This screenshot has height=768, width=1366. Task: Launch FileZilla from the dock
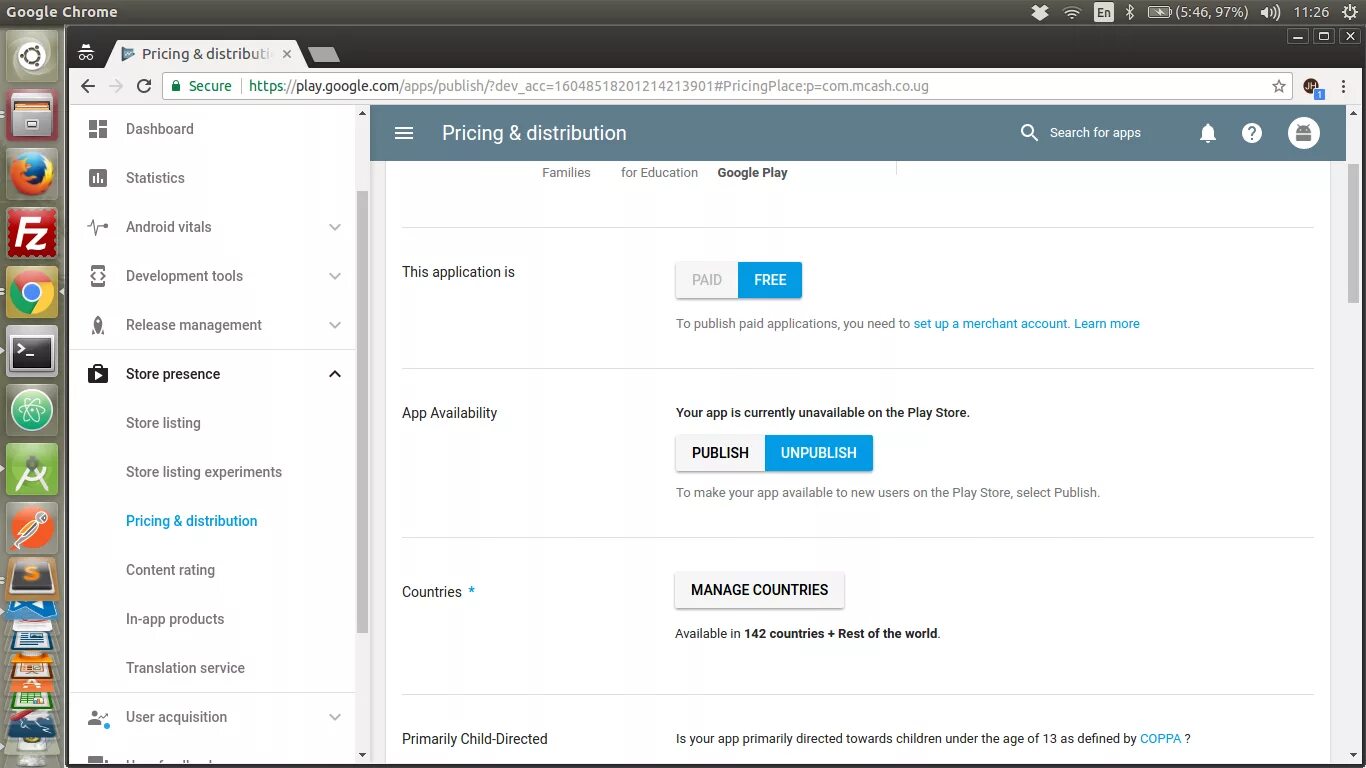(x=32, y=234)
